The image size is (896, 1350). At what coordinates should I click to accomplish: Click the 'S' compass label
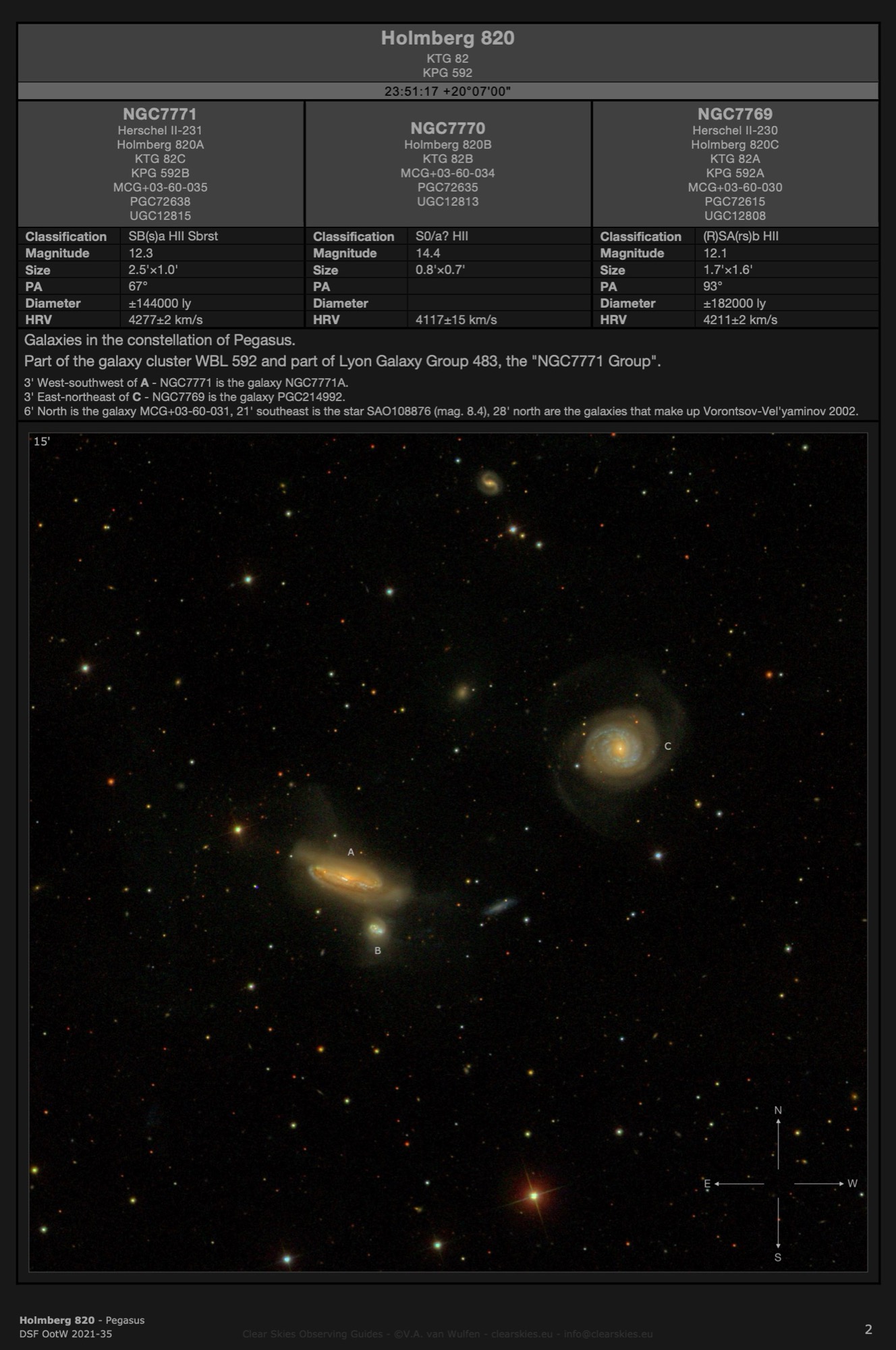[x=778, y=1258]
